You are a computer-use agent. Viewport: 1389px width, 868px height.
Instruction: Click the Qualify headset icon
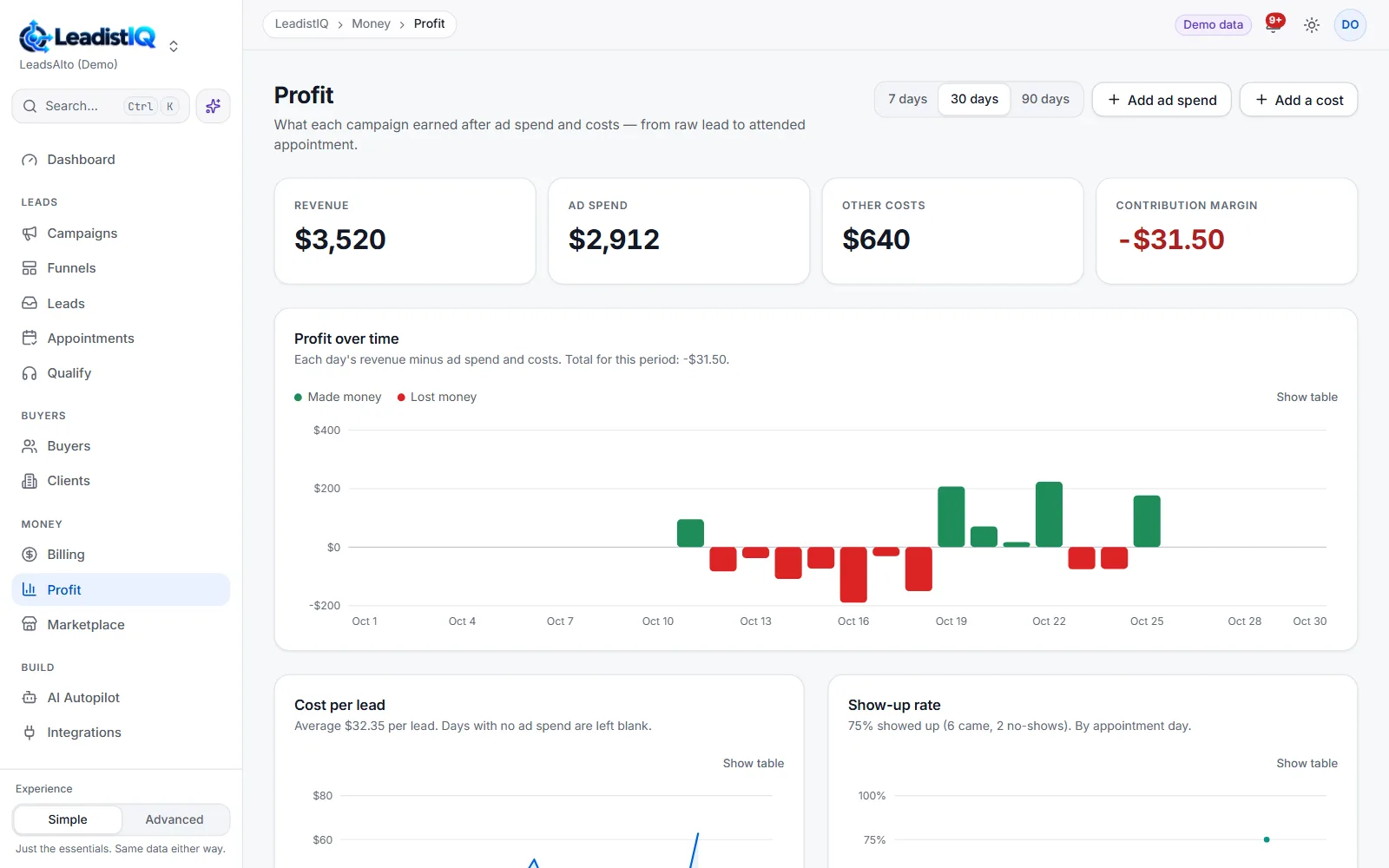tap(30, 373)
